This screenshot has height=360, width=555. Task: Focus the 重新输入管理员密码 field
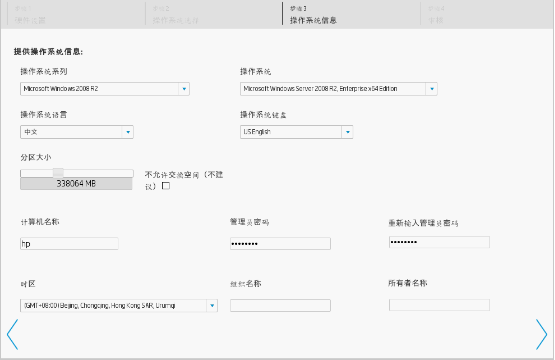[x=439, y=242]
